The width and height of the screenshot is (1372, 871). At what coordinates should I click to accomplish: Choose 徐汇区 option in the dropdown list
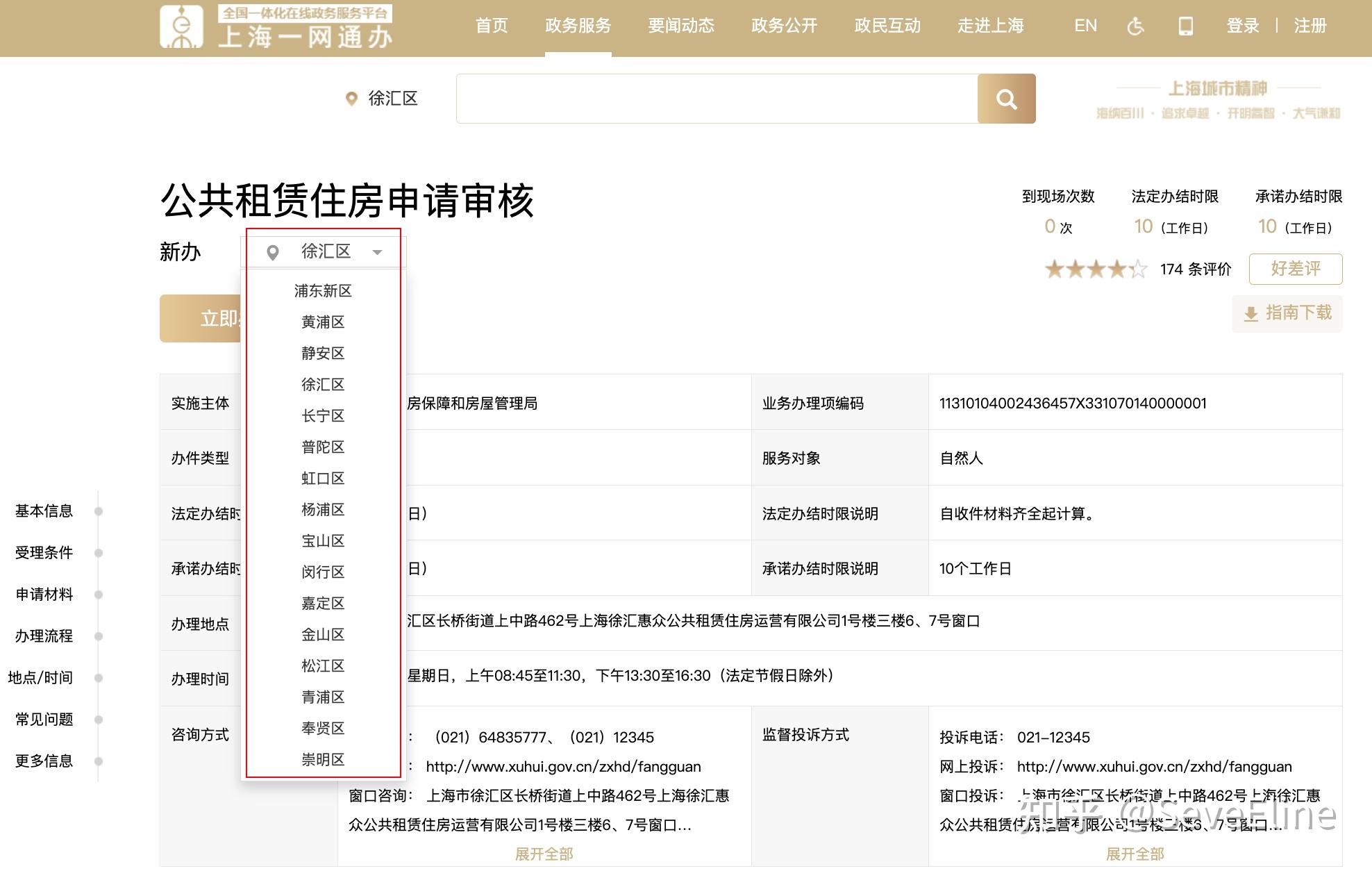(x=323, y=384)
